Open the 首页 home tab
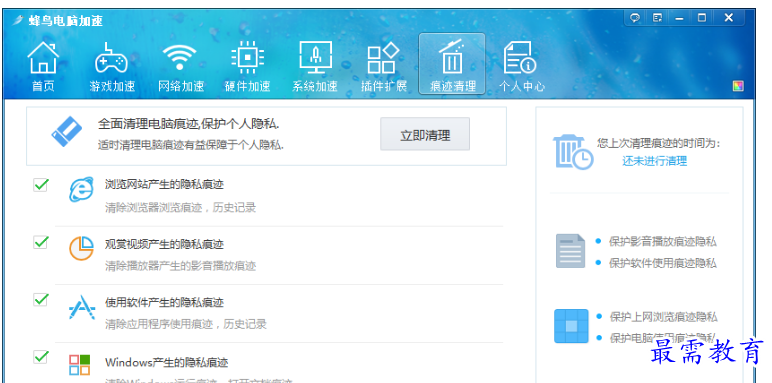This screenshot has width=772, height=383. tap(43, 67)
